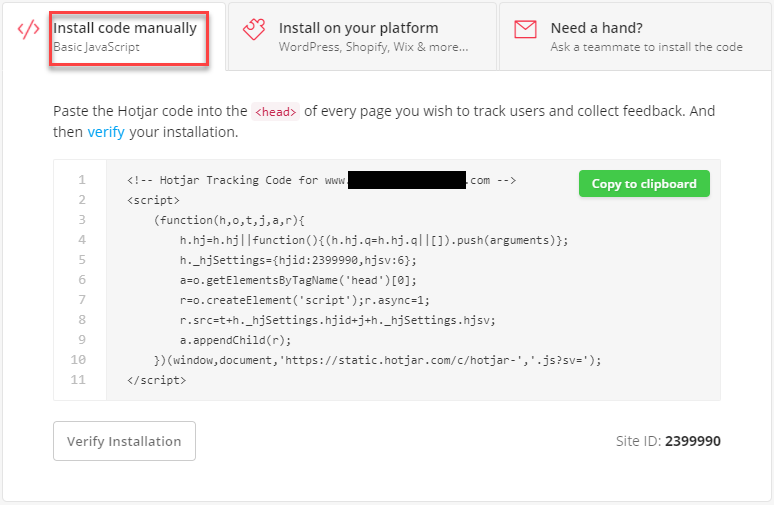Viewport: 774px width, 505px height.
Task: Follow the blue verify link
Action: coord(106,132)
